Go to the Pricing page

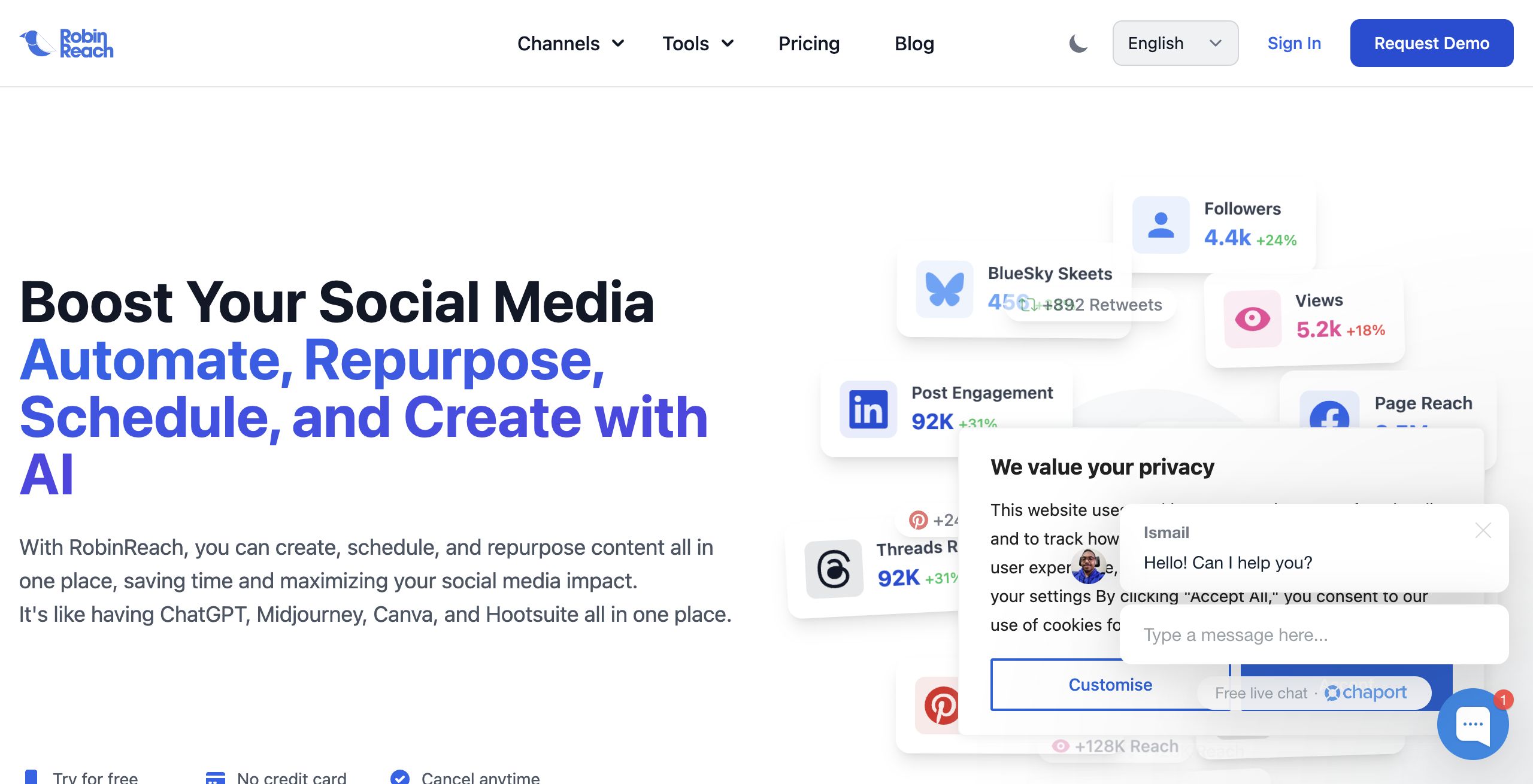pos(809,43)
